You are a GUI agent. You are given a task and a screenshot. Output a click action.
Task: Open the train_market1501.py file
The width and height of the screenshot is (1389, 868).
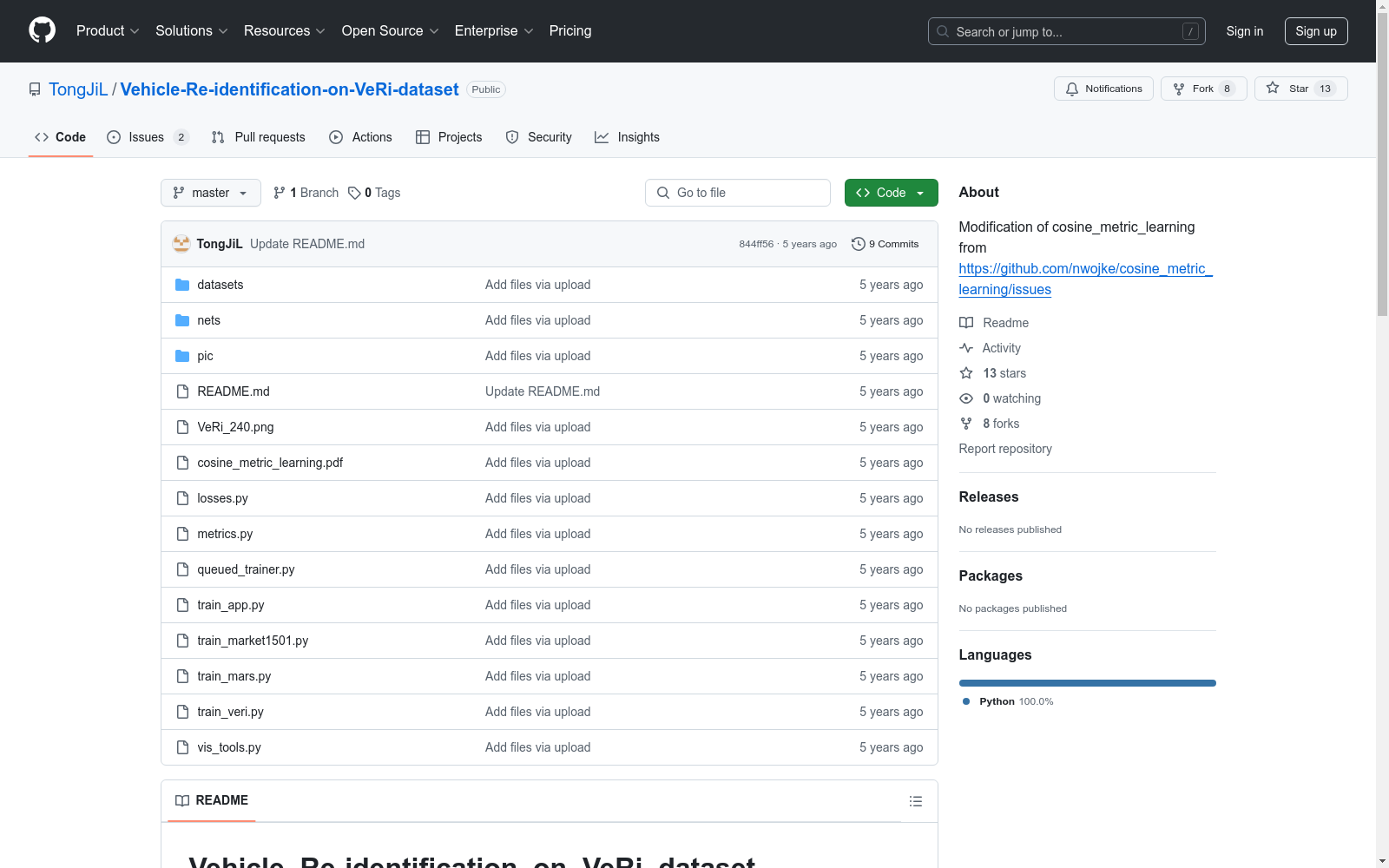click(x=253, y=641)
